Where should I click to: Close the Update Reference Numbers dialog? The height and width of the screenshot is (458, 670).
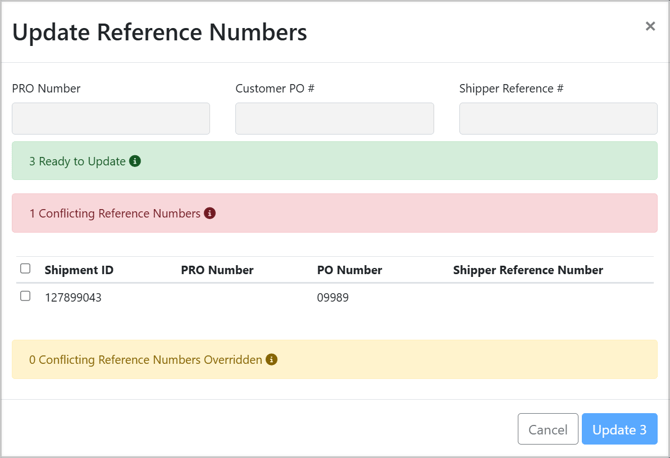coord(650,27)
